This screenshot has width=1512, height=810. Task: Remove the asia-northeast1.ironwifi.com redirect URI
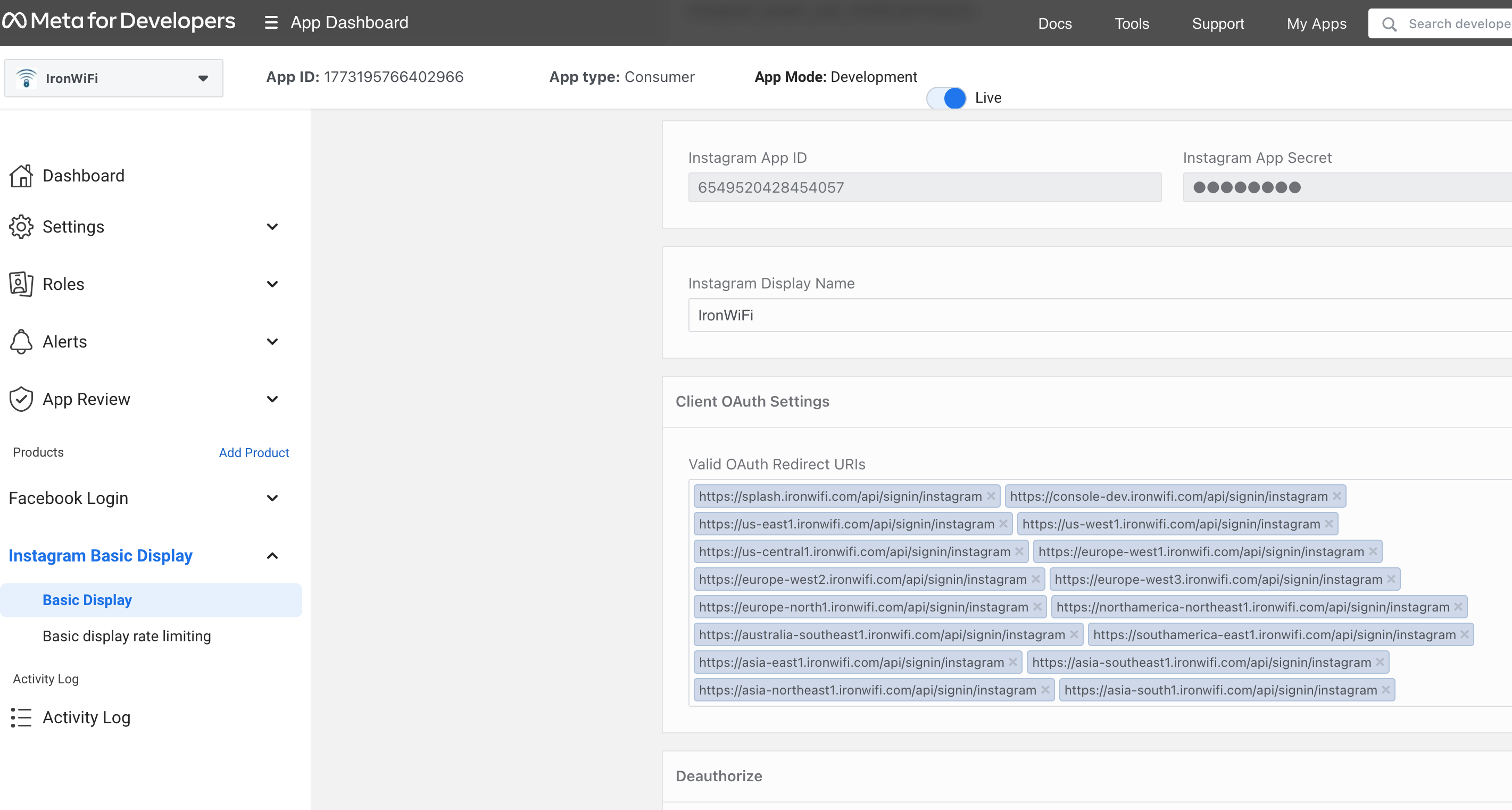pos(1045,689)
